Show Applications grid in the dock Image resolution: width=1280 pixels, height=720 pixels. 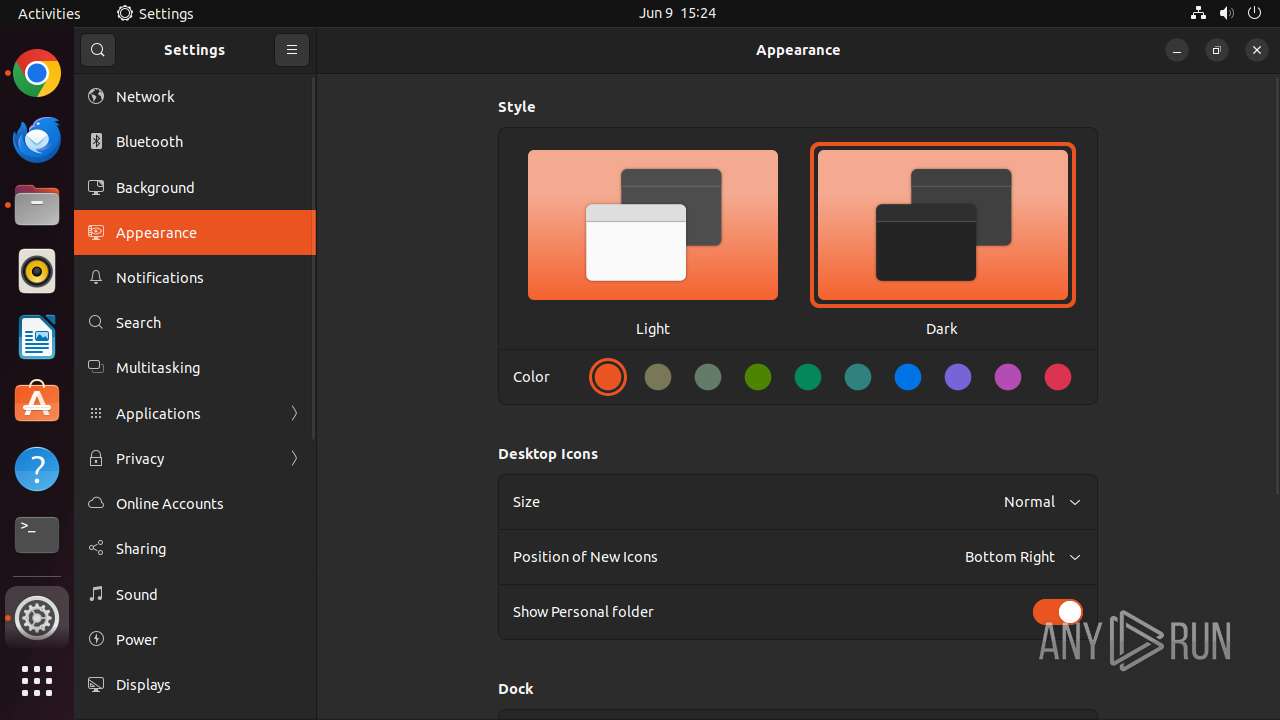[37, 681]
